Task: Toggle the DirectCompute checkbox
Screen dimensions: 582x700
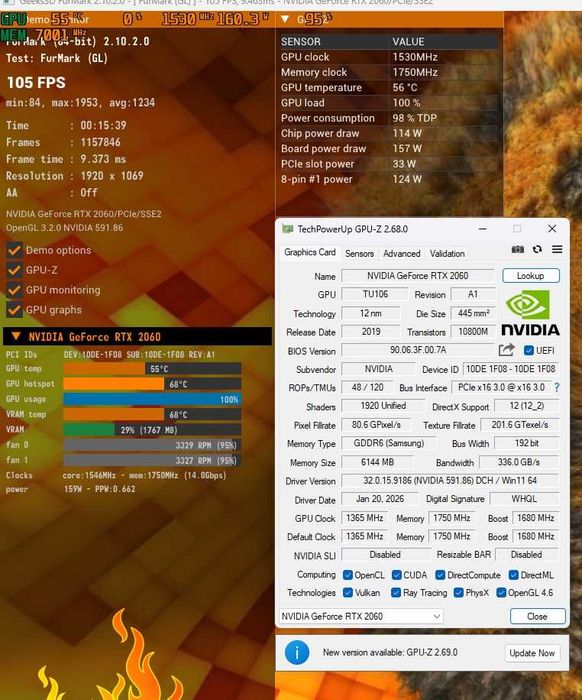Action: tap(440, 575)
